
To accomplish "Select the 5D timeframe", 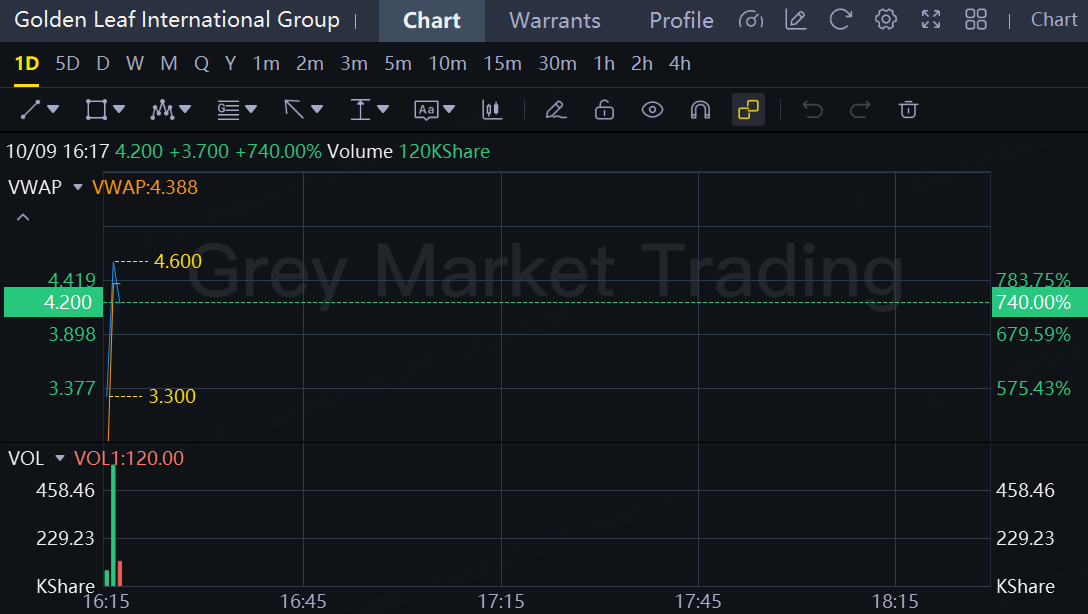I will (x=67, y=64).
